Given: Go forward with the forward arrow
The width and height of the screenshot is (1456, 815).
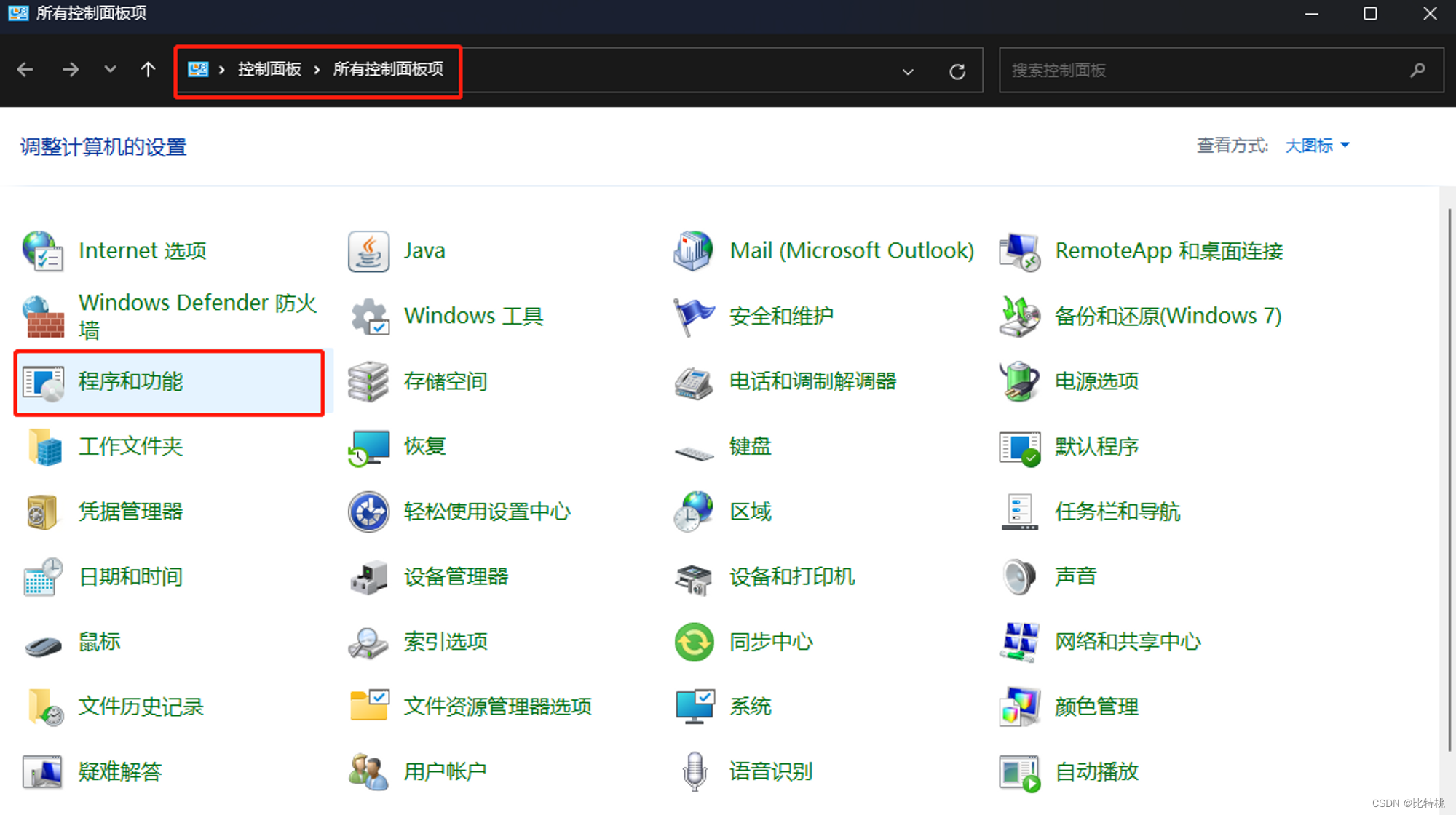Looking at the screenshot, I should tap(71, 70).
